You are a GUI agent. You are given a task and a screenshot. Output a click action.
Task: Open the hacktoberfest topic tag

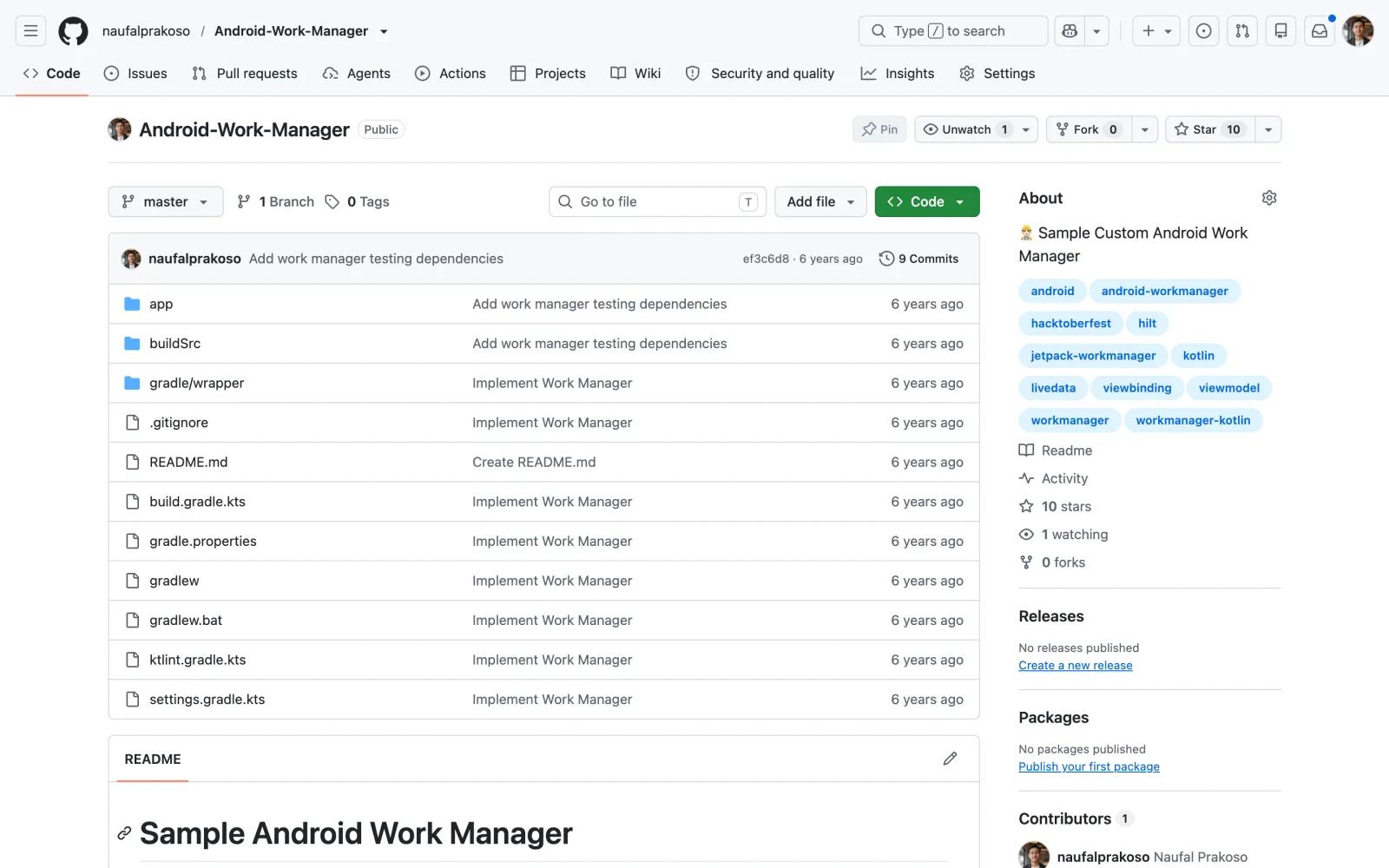[x=1070, y=323]
